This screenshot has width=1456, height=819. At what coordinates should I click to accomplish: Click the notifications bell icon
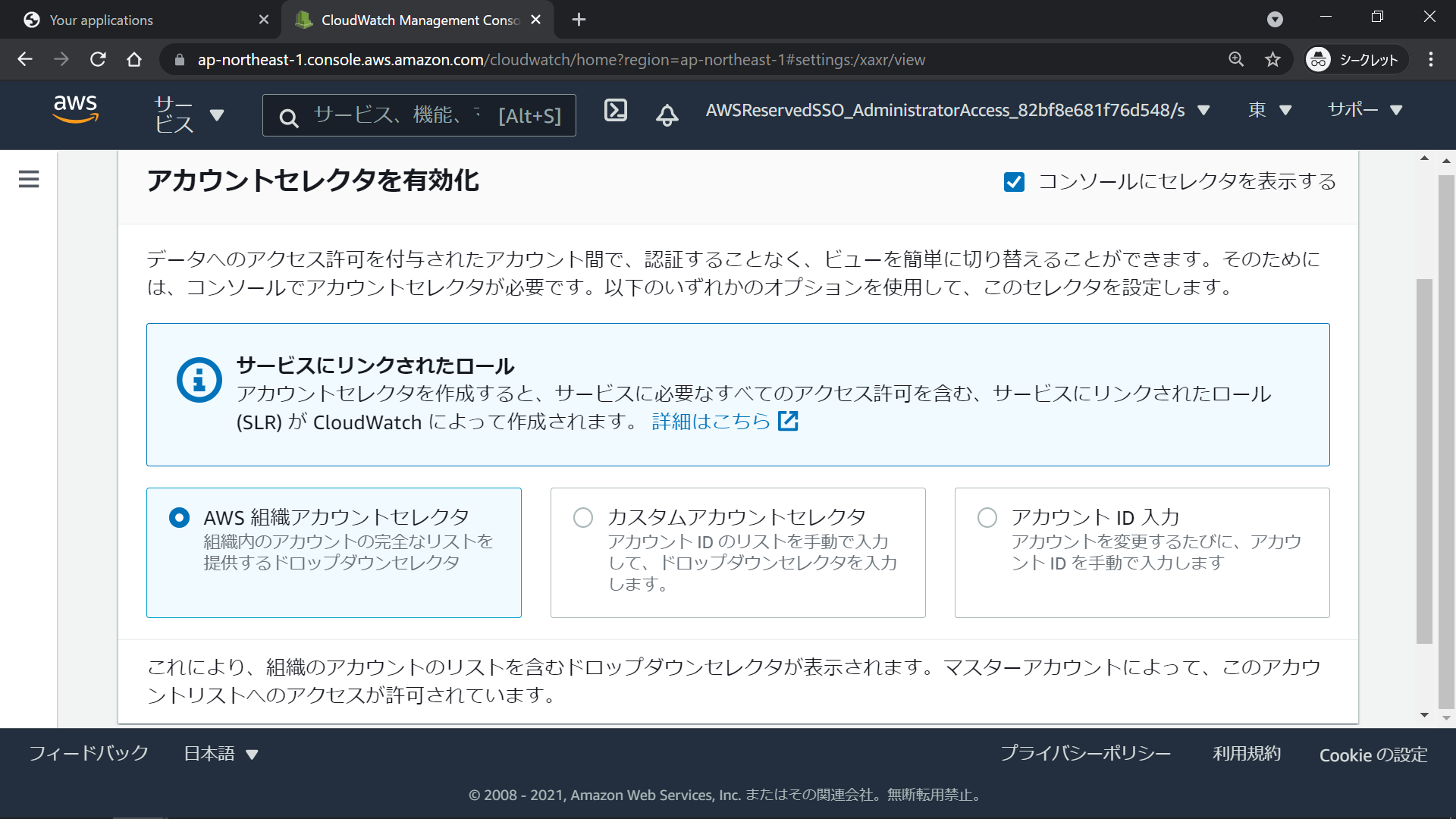click(667, 115)
